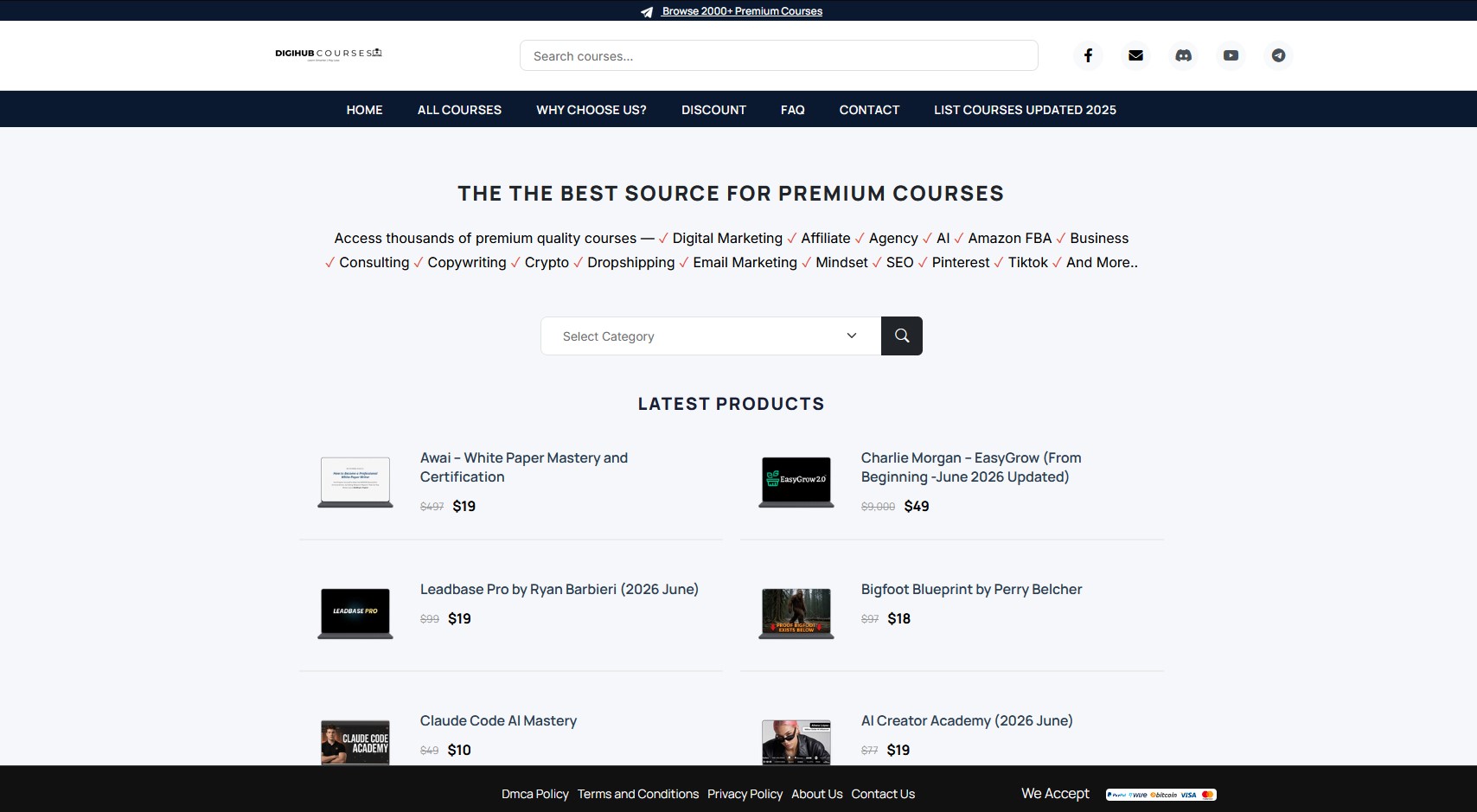This screenshot has height=812, width=1477.
Task: Open Privacy Policy footer link
Action: click(745, 794)
